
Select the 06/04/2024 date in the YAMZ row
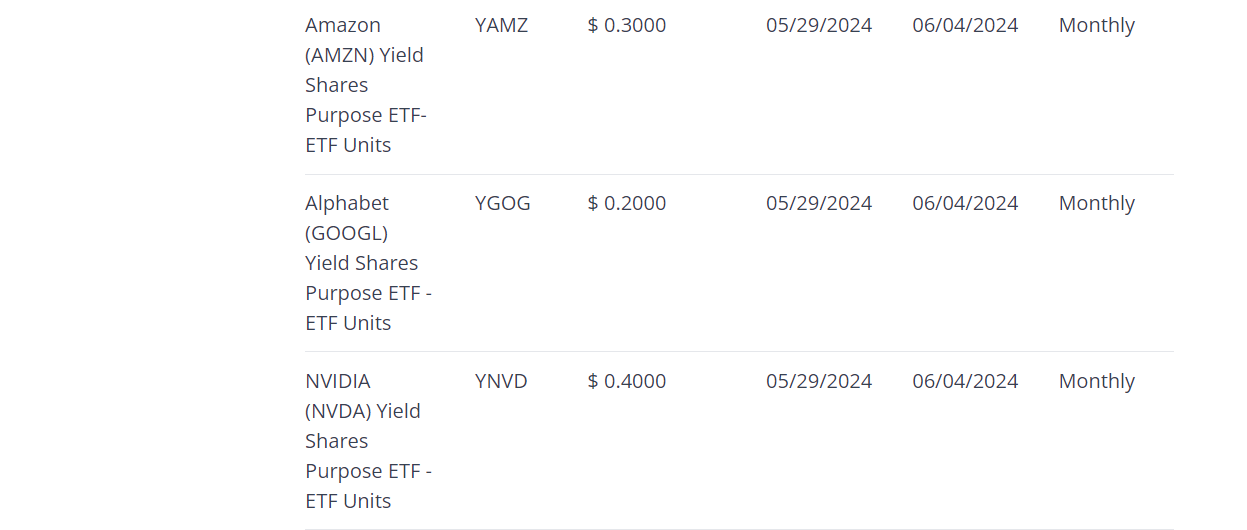coord(965,25)
